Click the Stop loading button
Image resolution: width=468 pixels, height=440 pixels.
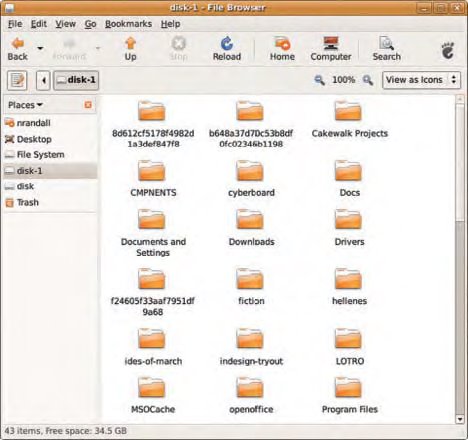pyautogui.click(x=178, y=49)
